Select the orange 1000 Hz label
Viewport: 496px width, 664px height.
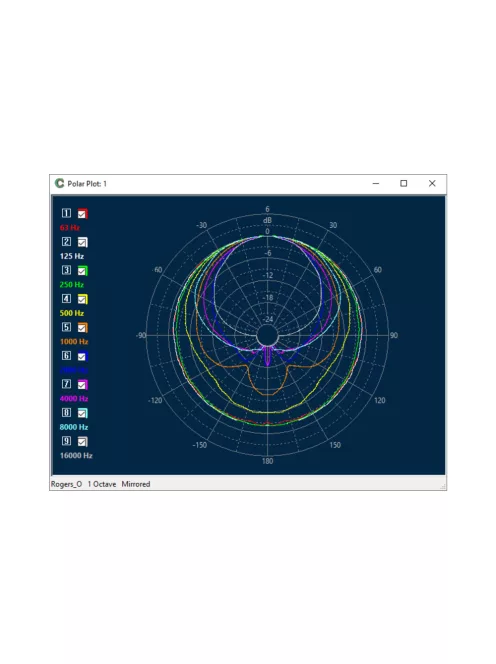click(x=74, y=341)
